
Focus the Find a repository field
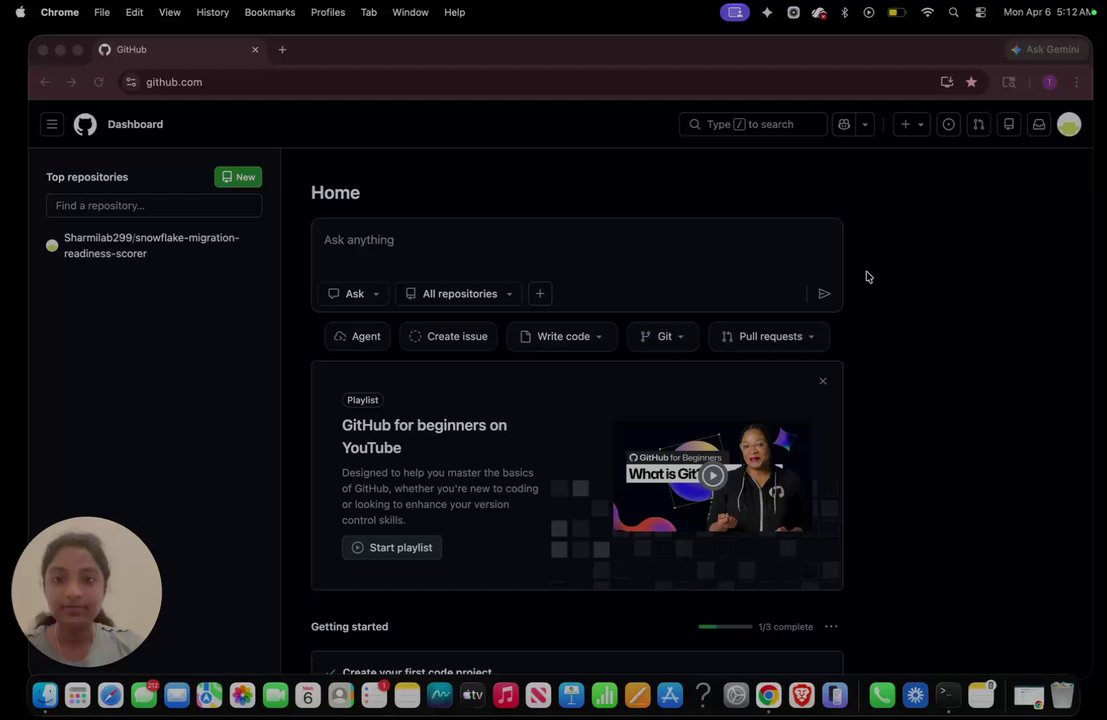tap(154, 205)
